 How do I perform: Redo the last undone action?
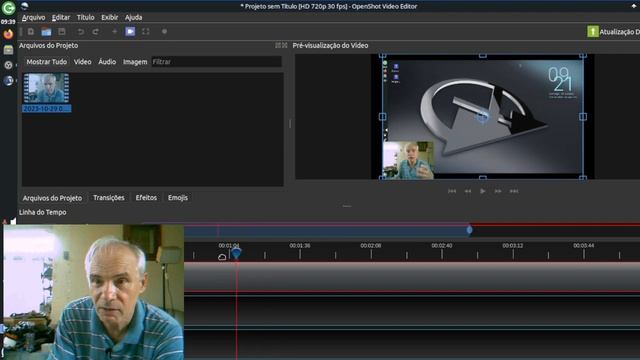[x=96, y=31]
